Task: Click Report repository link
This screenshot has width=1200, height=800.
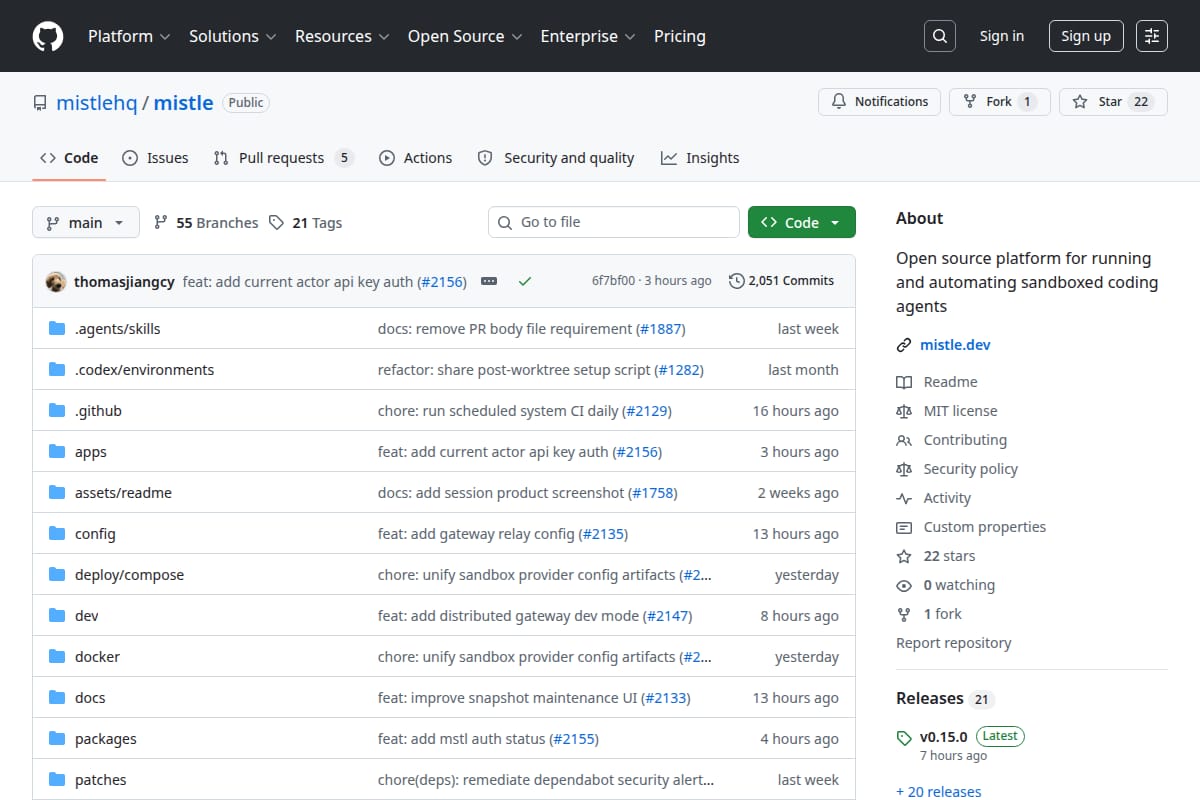Action: (953, 643)
